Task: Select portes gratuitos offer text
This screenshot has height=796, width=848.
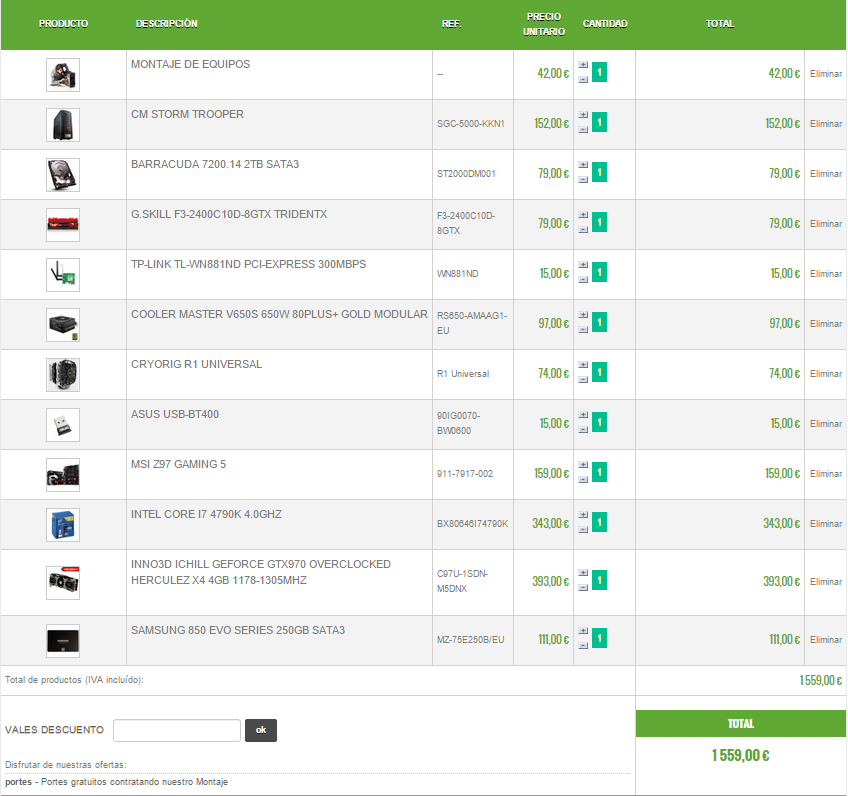Action: point(116,782)
